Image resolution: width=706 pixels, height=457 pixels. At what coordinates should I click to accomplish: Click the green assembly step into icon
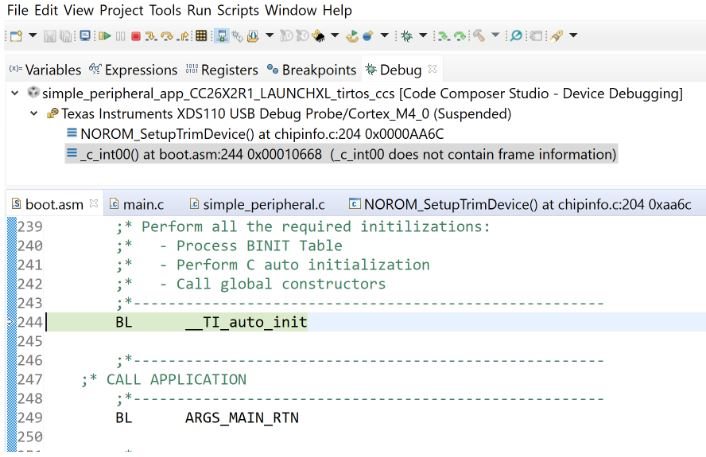(x=444, y=36)
